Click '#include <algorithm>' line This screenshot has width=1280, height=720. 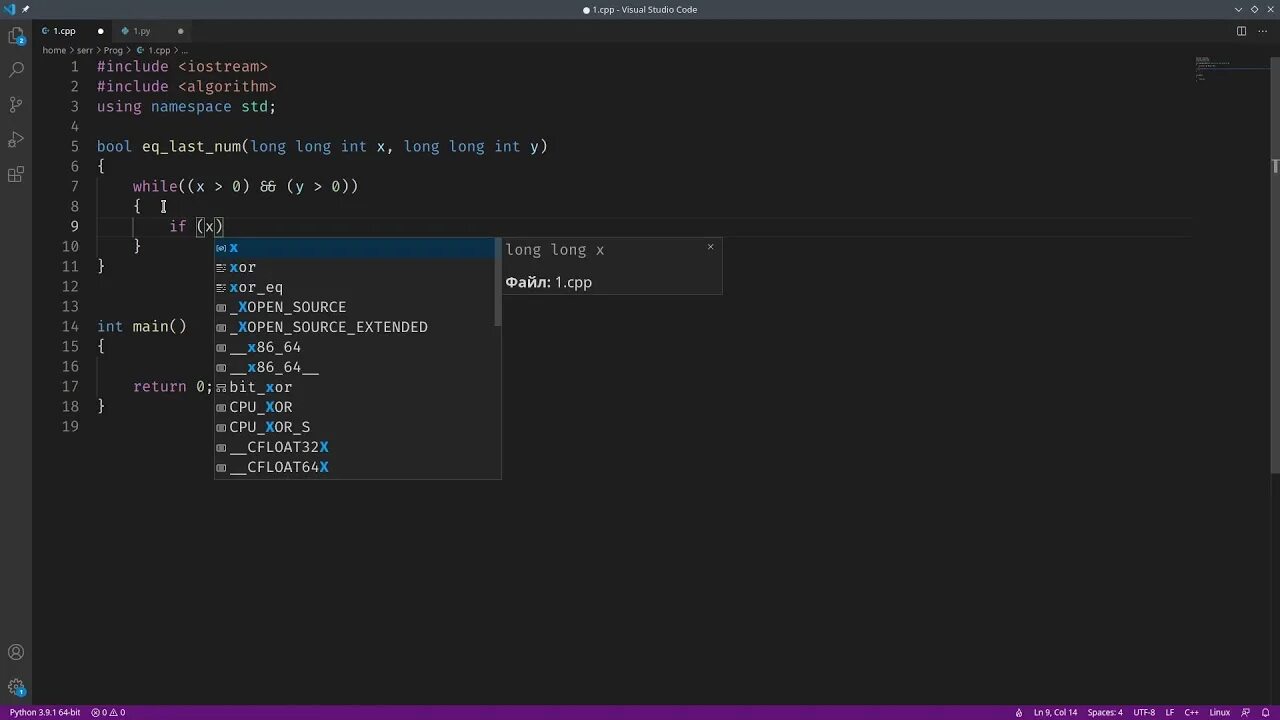click(x=187, y=86)
